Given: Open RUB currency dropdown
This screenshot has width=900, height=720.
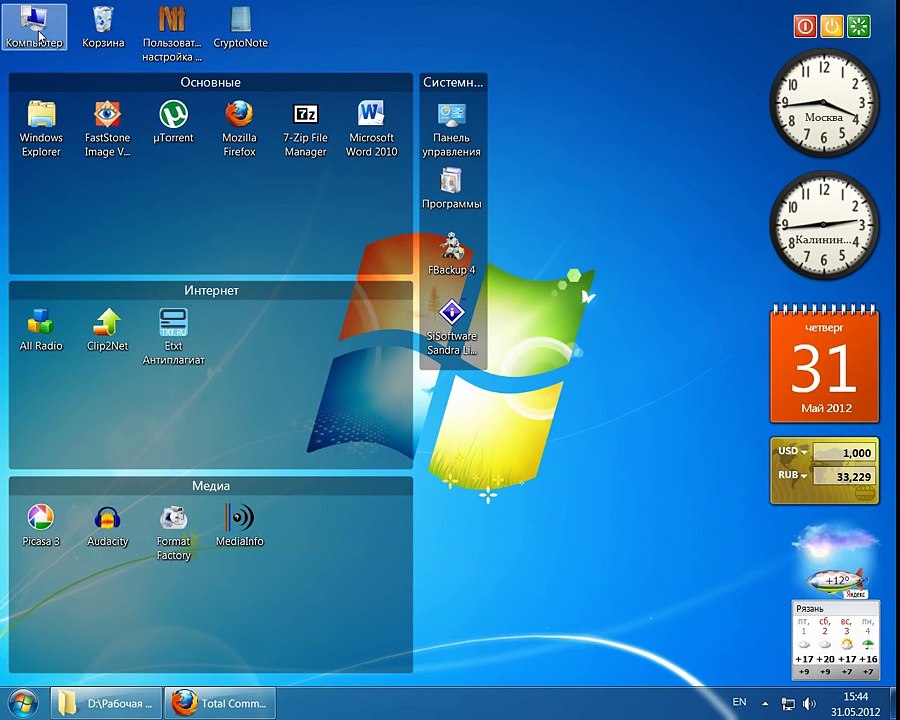Looking at the screenshot, I should (793, 475).
